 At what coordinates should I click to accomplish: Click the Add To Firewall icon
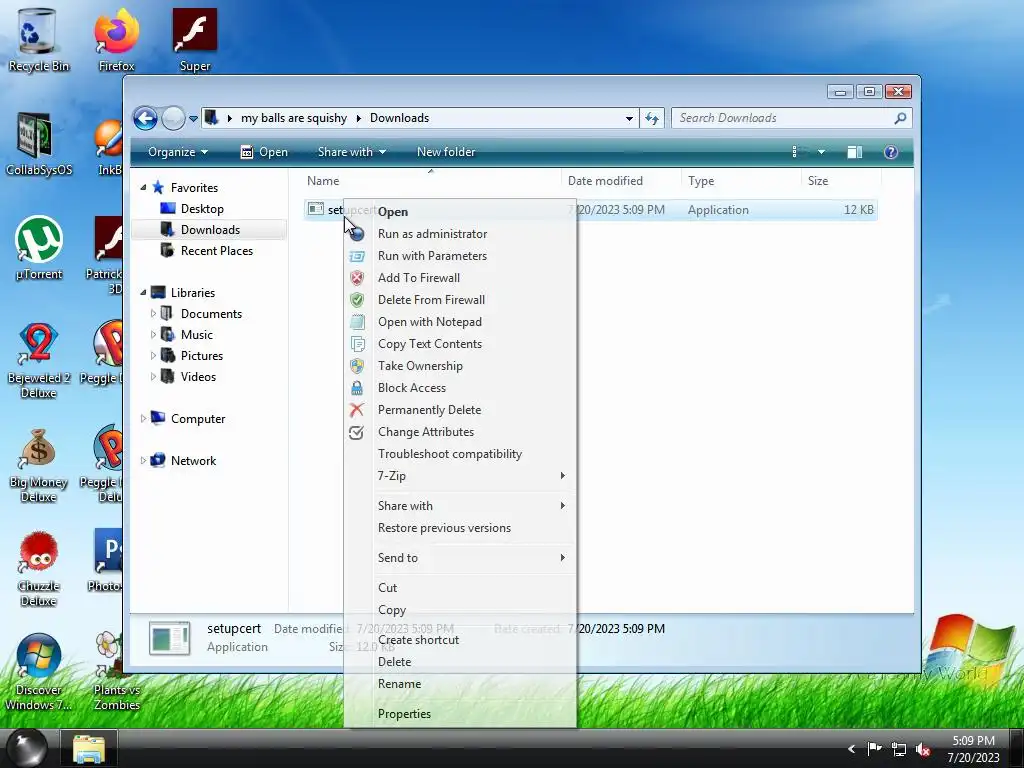pyautogui.click(x=357, y=278)
